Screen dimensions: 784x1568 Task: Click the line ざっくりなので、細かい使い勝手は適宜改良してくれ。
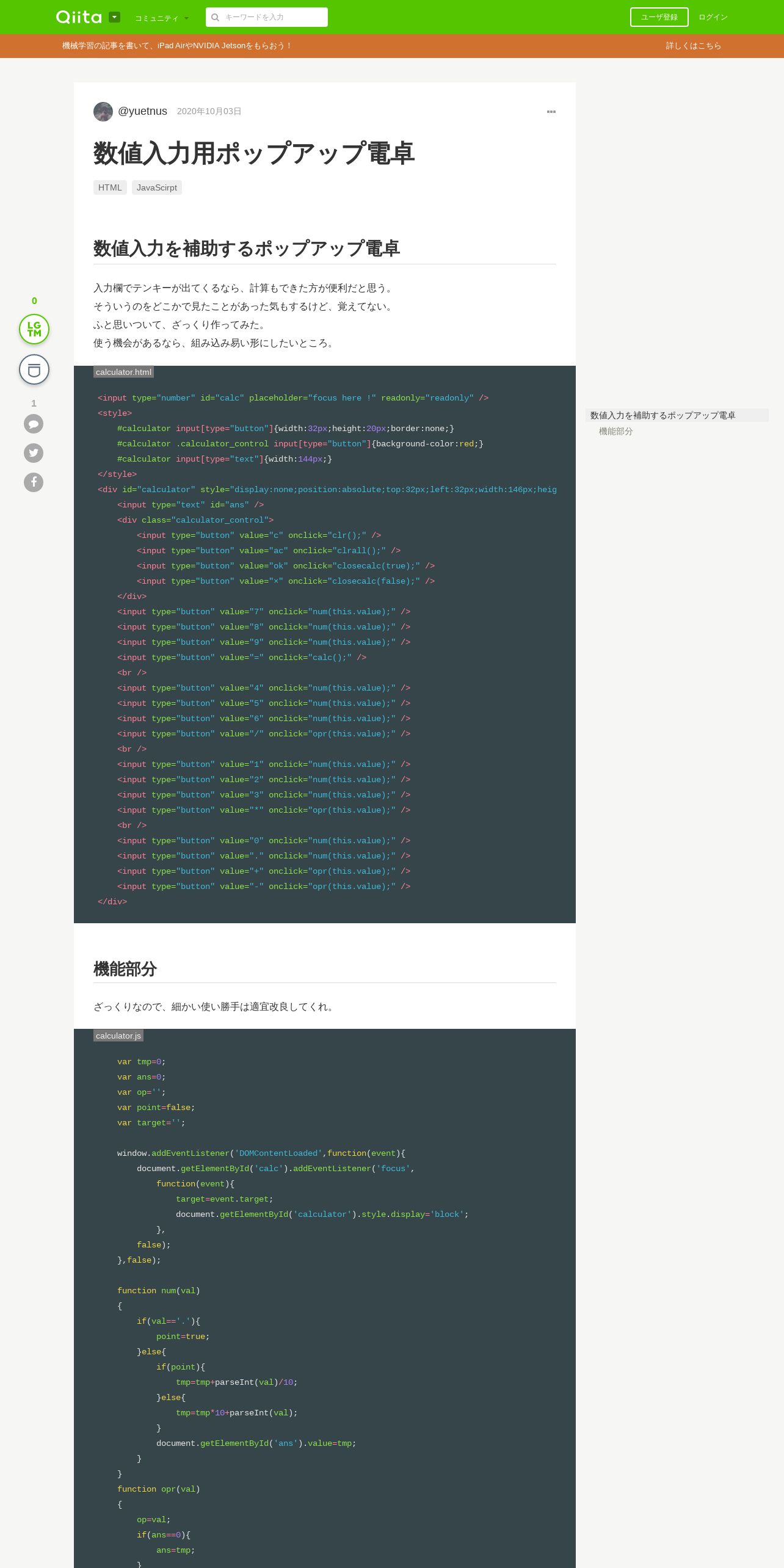point(215,1007)
